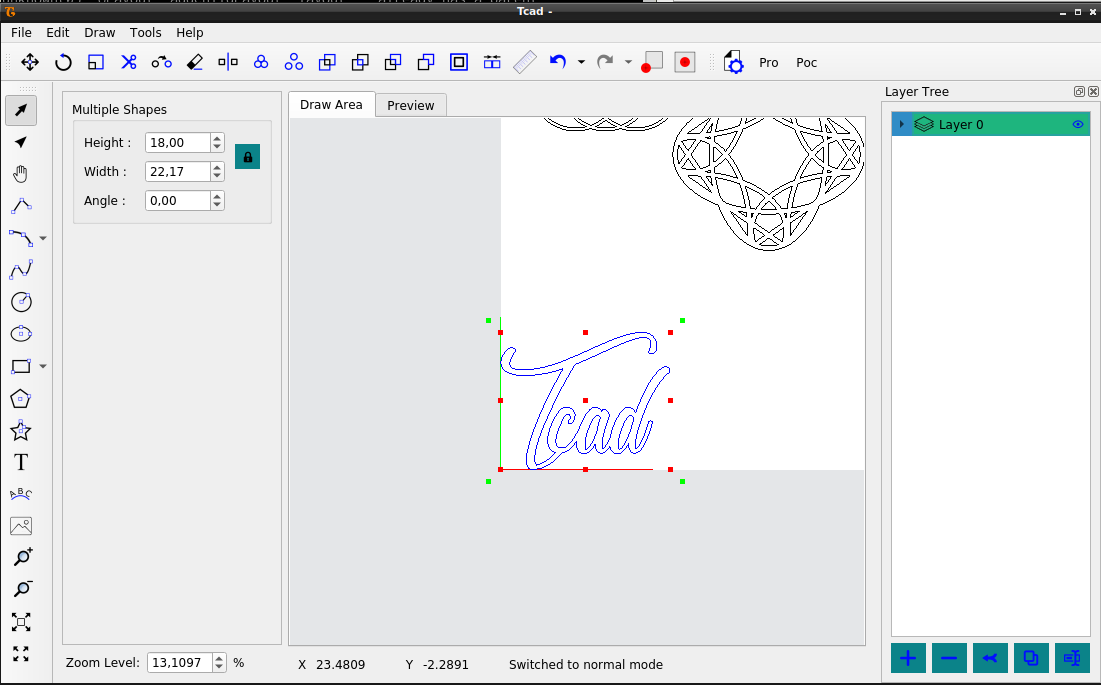Select the ellipse drawing tool
The width and height of the screenshot is (1101, 685).
(x=21, y=333)
